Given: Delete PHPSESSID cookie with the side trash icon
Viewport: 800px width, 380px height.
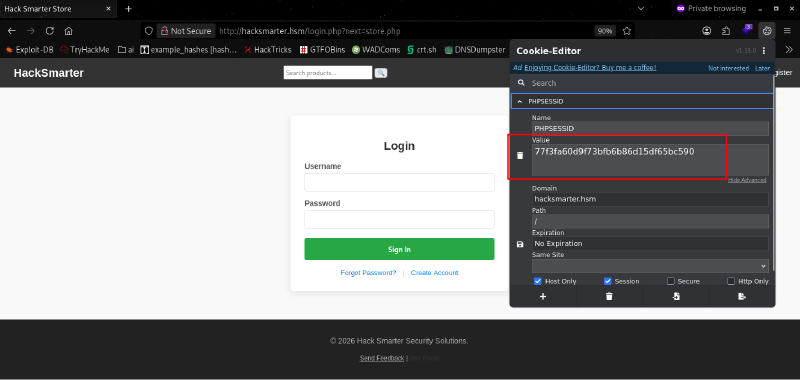Looking at the screenshot, I should point(520,156).
